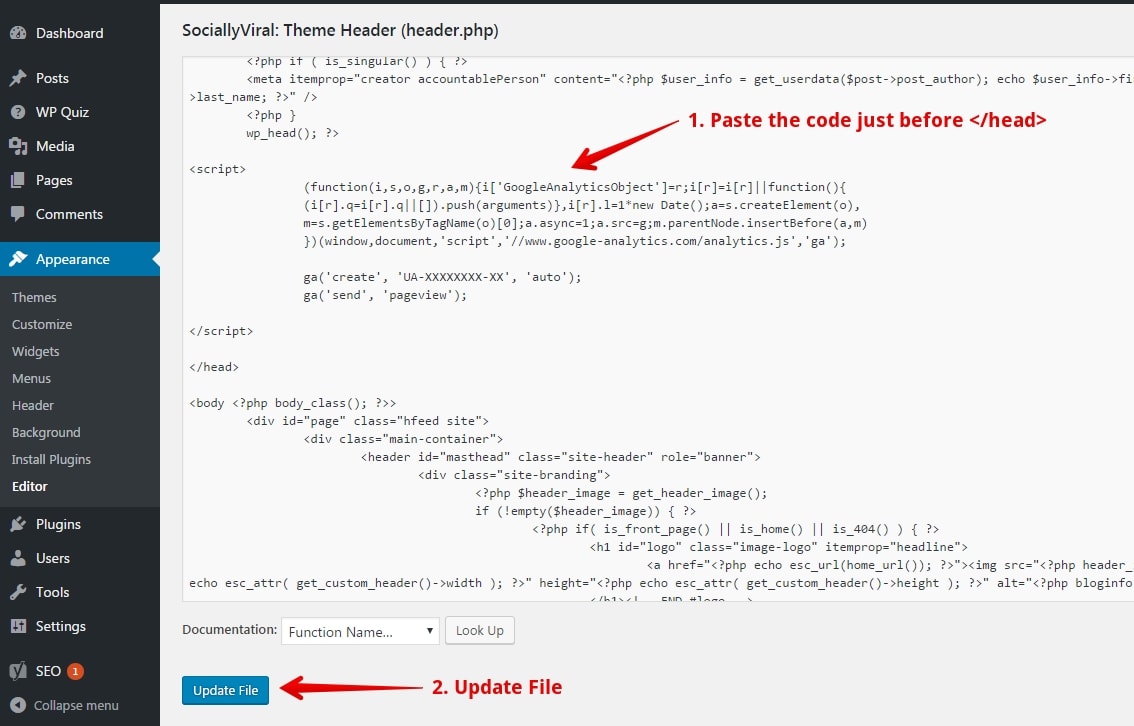Open the Dashboard menu
The image size is (1134, 726).
69,33
